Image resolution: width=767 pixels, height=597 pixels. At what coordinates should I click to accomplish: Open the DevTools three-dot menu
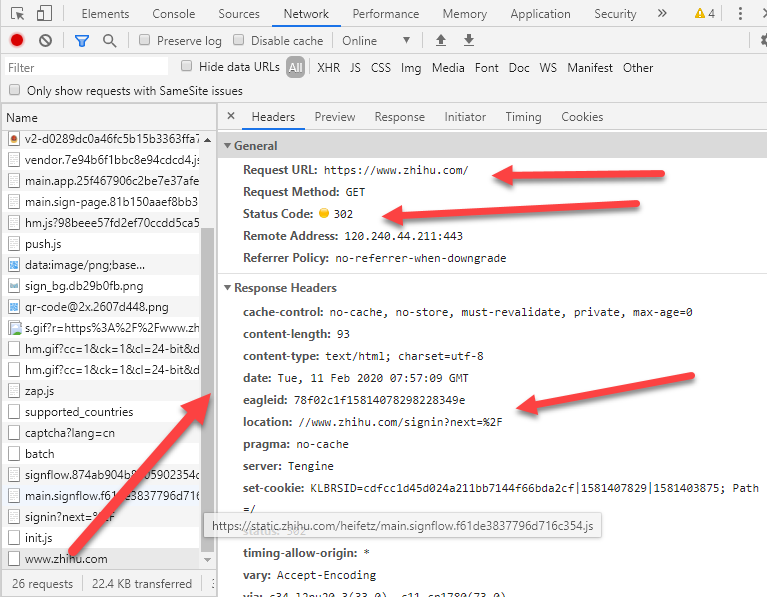740,14
